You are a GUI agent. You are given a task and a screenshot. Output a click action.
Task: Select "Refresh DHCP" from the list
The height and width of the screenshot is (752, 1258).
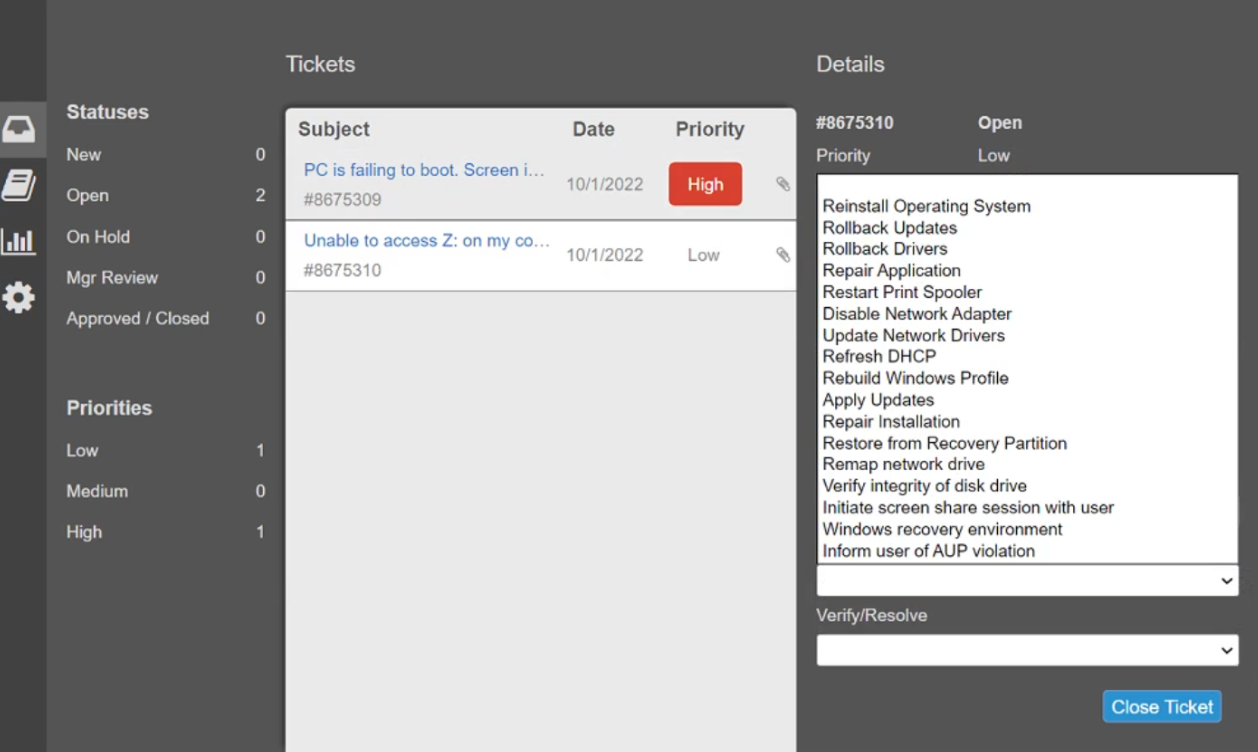pyautogui.click(x=879, y=356)
